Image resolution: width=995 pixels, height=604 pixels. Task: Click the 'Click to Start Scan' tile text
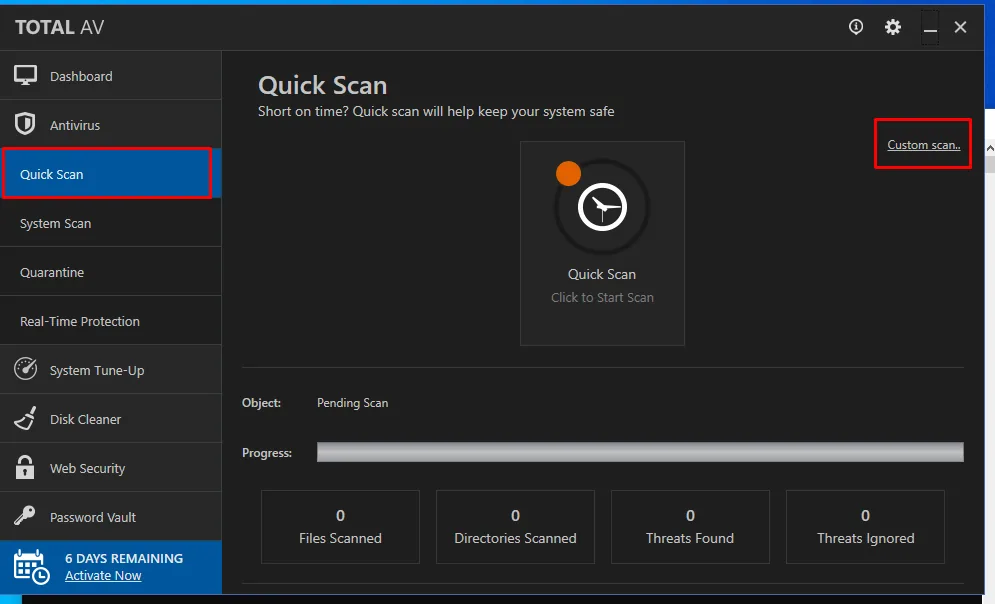[602, 297]
